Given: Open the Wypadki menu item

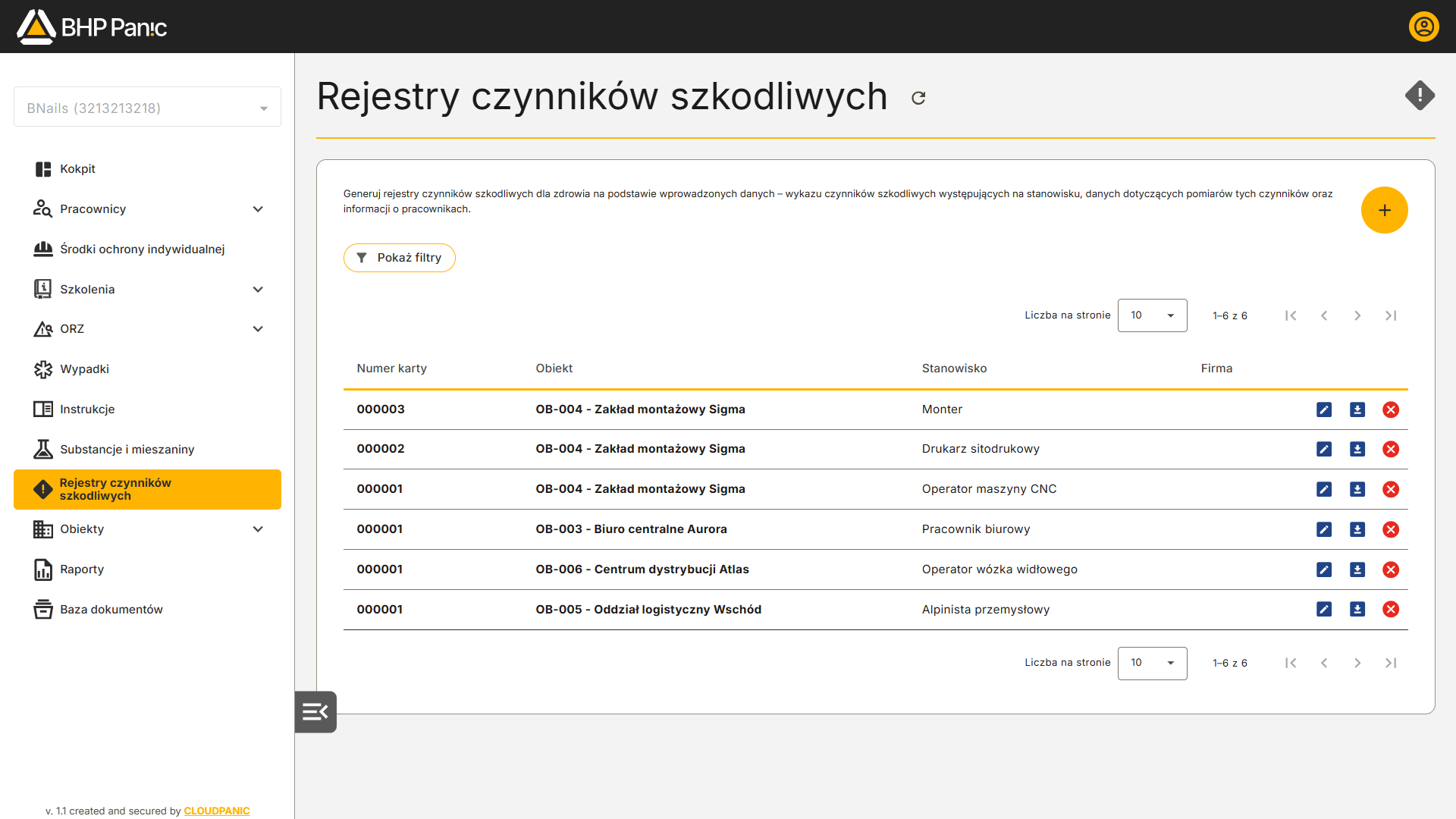Looking at the screenshot, I should tap(147, 369).
